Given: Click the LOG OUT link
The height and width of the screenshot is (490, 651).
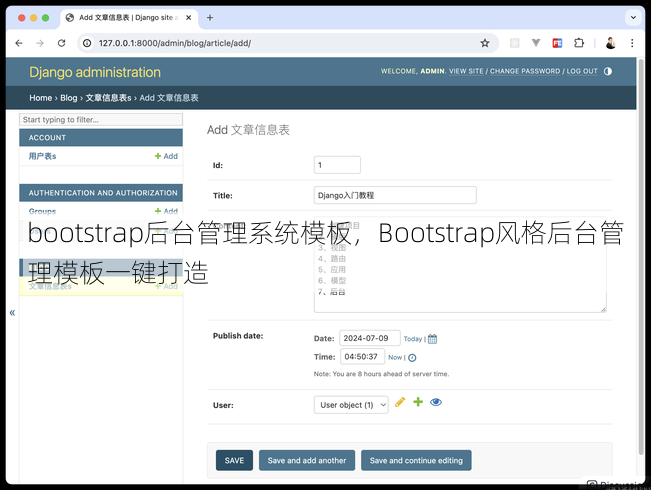Looking at the screenshot, I should click(x=582, y=71).
